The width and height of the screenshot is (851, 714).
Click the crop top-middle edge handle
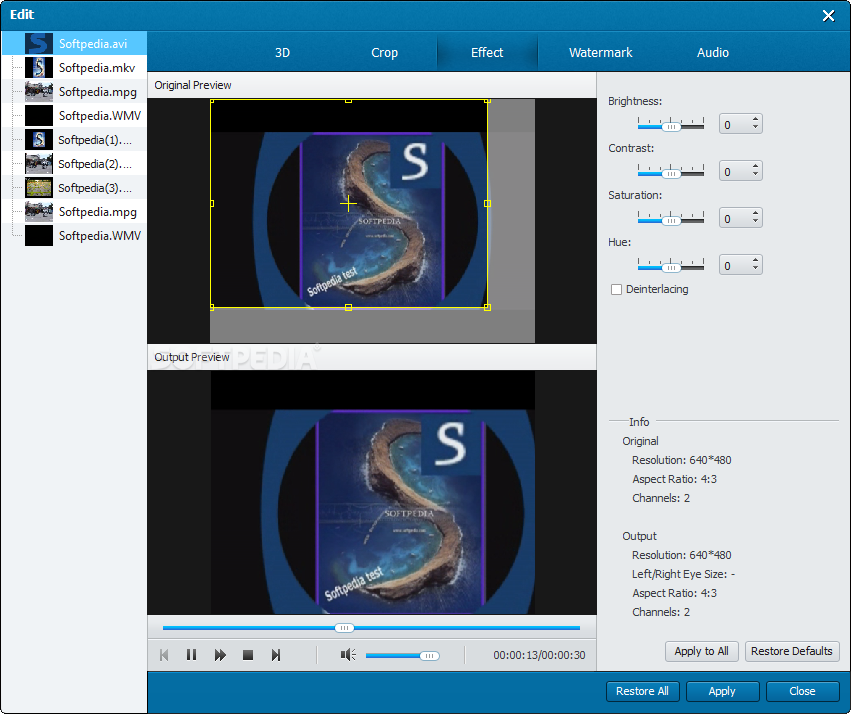348,101
